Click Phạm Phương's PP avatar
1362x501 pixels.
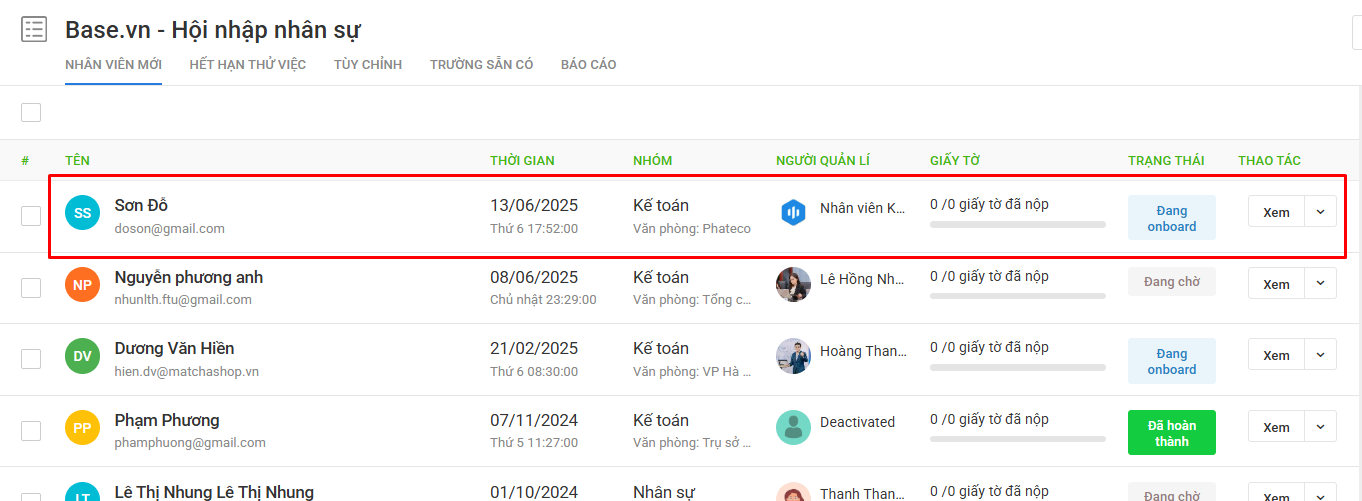pos(82,428)
